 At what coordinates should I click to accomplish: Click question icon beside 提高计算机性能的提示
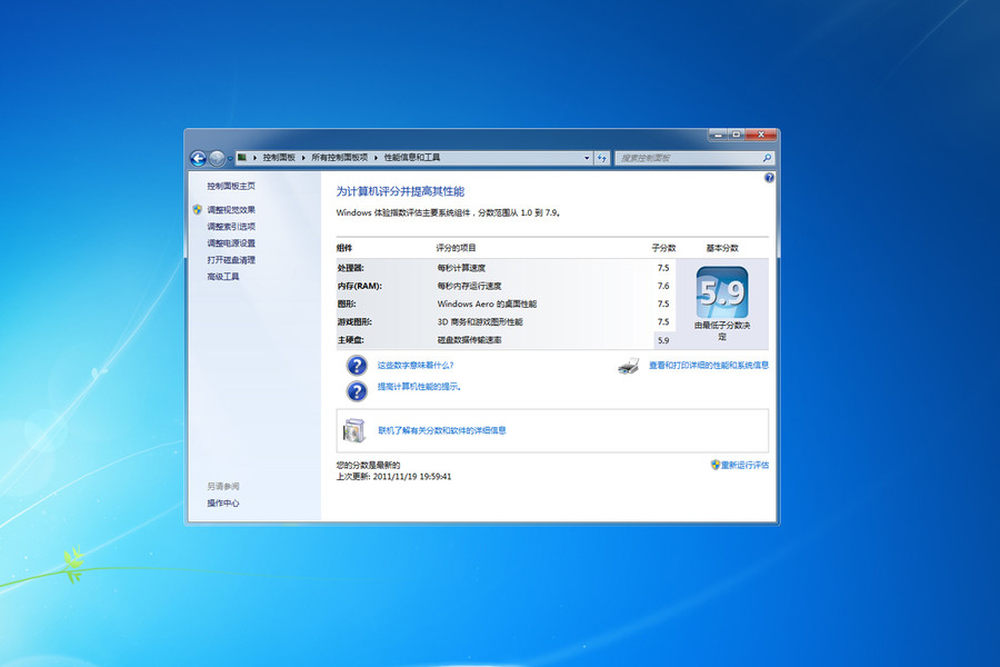(357, 391)
